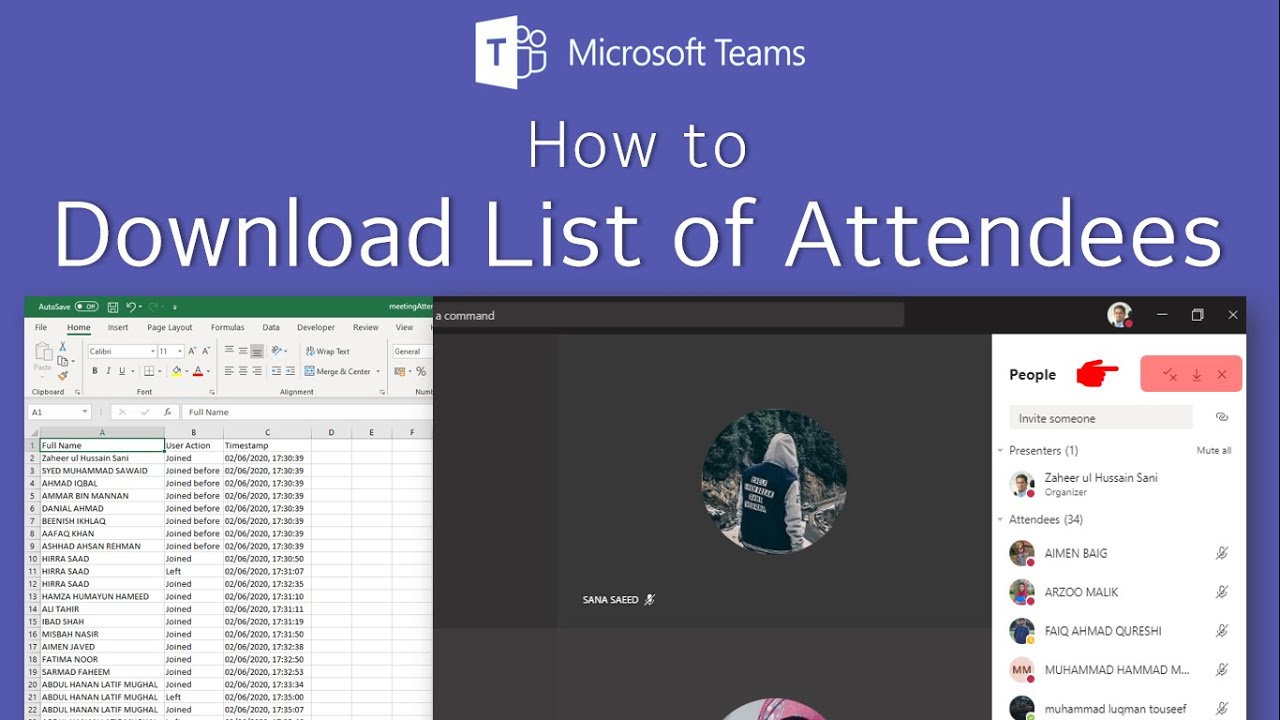Open the Formulas ribbon tab
Viewport: 1280px width, 720px height.
pyautogui.click(x=227, y=327)
